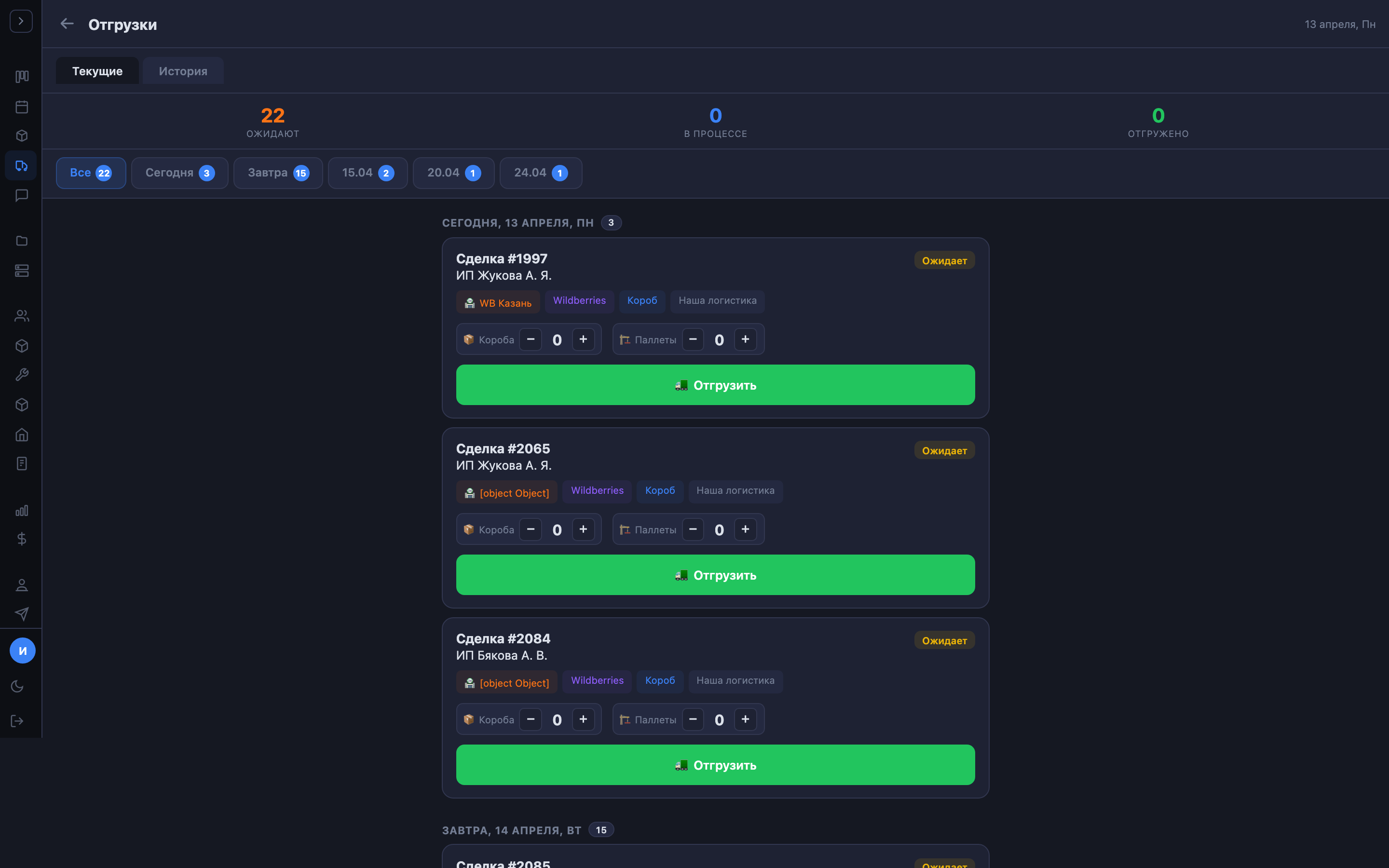The width and height of the screenshot is (1389, 868).
Task: Select the Завтра 15 filter
Action: point(278,173)
